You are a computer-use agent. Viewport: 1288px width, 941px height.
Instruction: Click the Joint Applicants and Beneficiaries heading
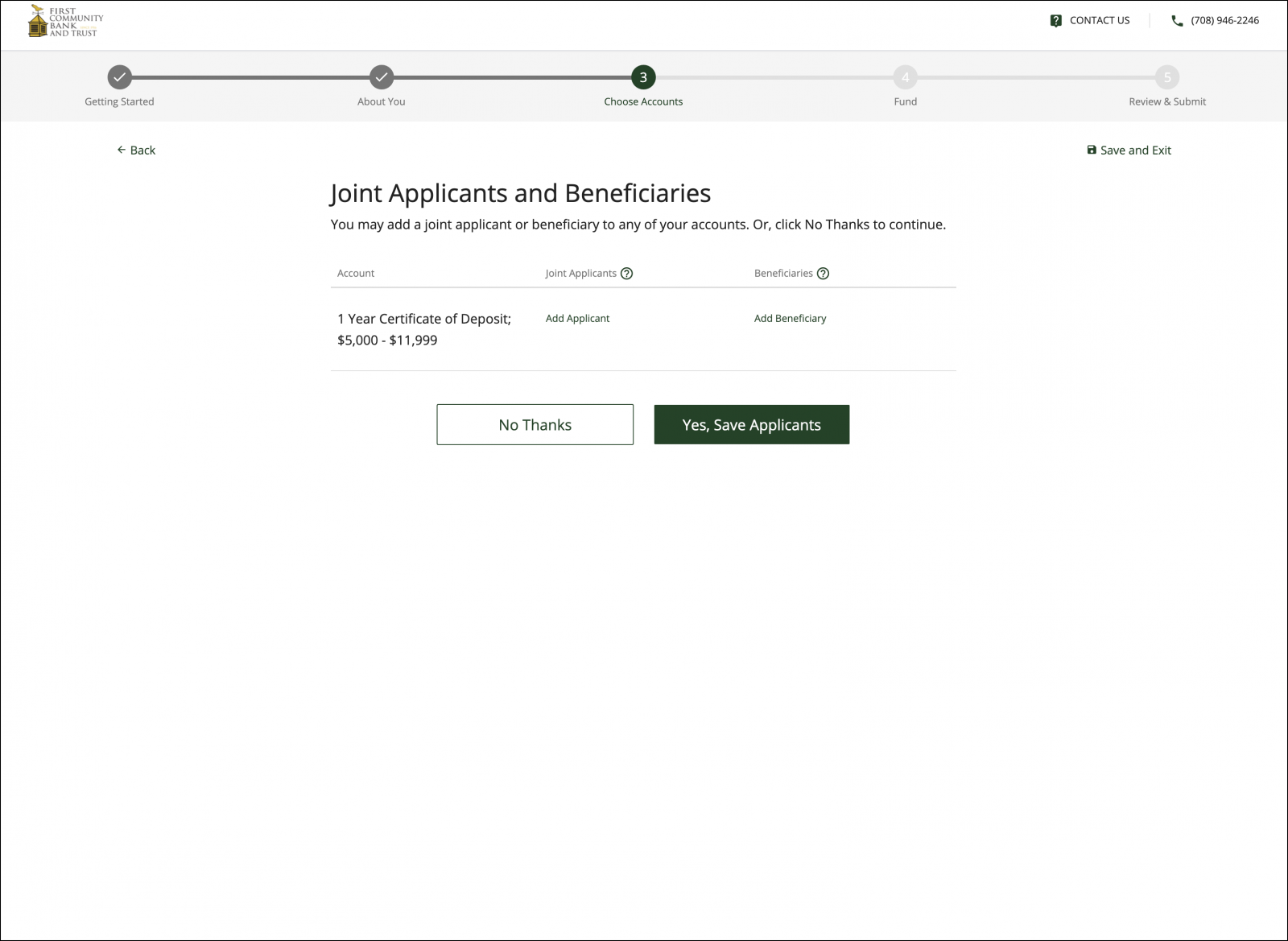pyautogui.click(x=521, y=193)
